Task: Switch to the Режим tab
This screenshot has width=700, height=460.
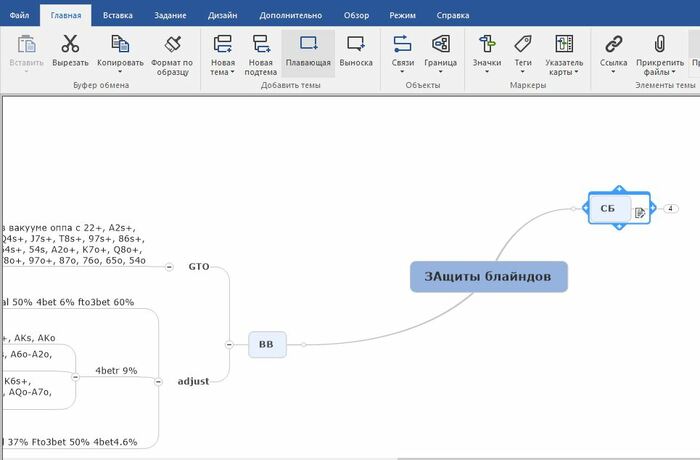Action: [402, 15]
